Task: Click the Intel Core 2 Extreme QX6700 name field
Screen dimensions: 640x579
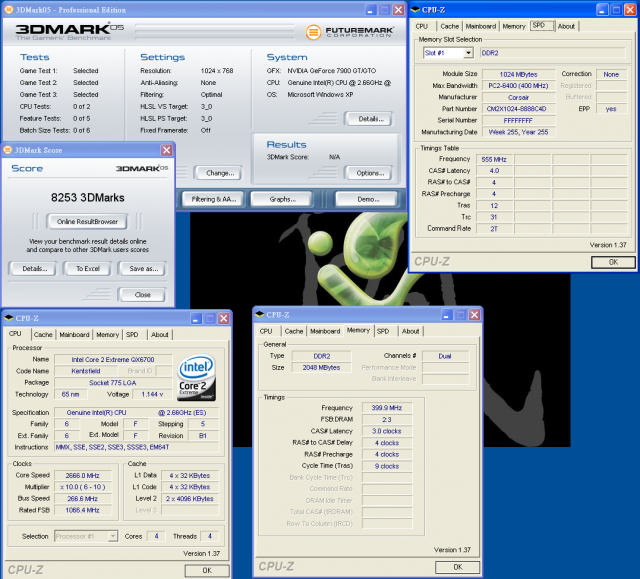Action: point(113,359)
